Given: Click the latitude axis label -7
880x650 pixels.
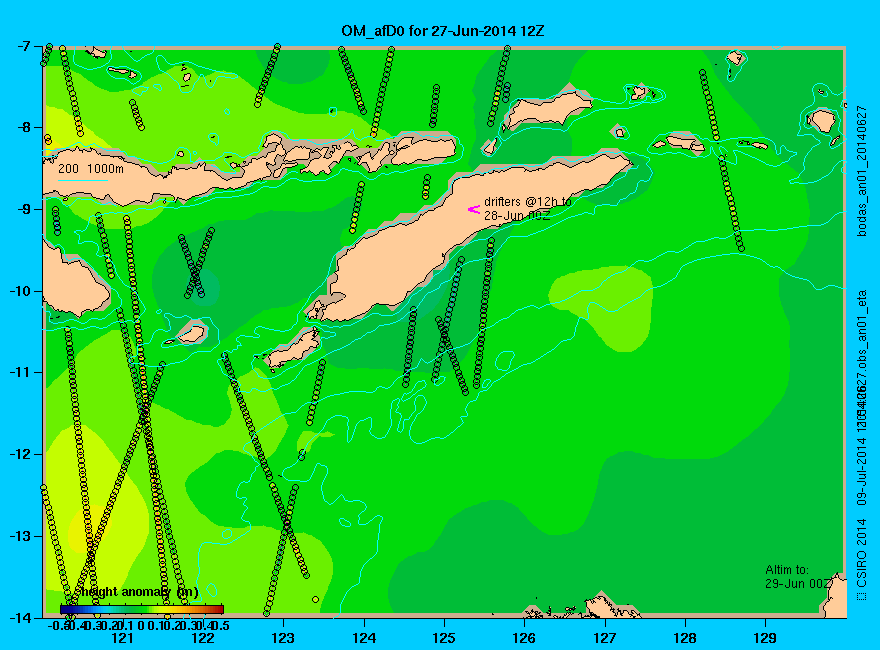Looking at the screenshot, I should [x=25, y=46].
